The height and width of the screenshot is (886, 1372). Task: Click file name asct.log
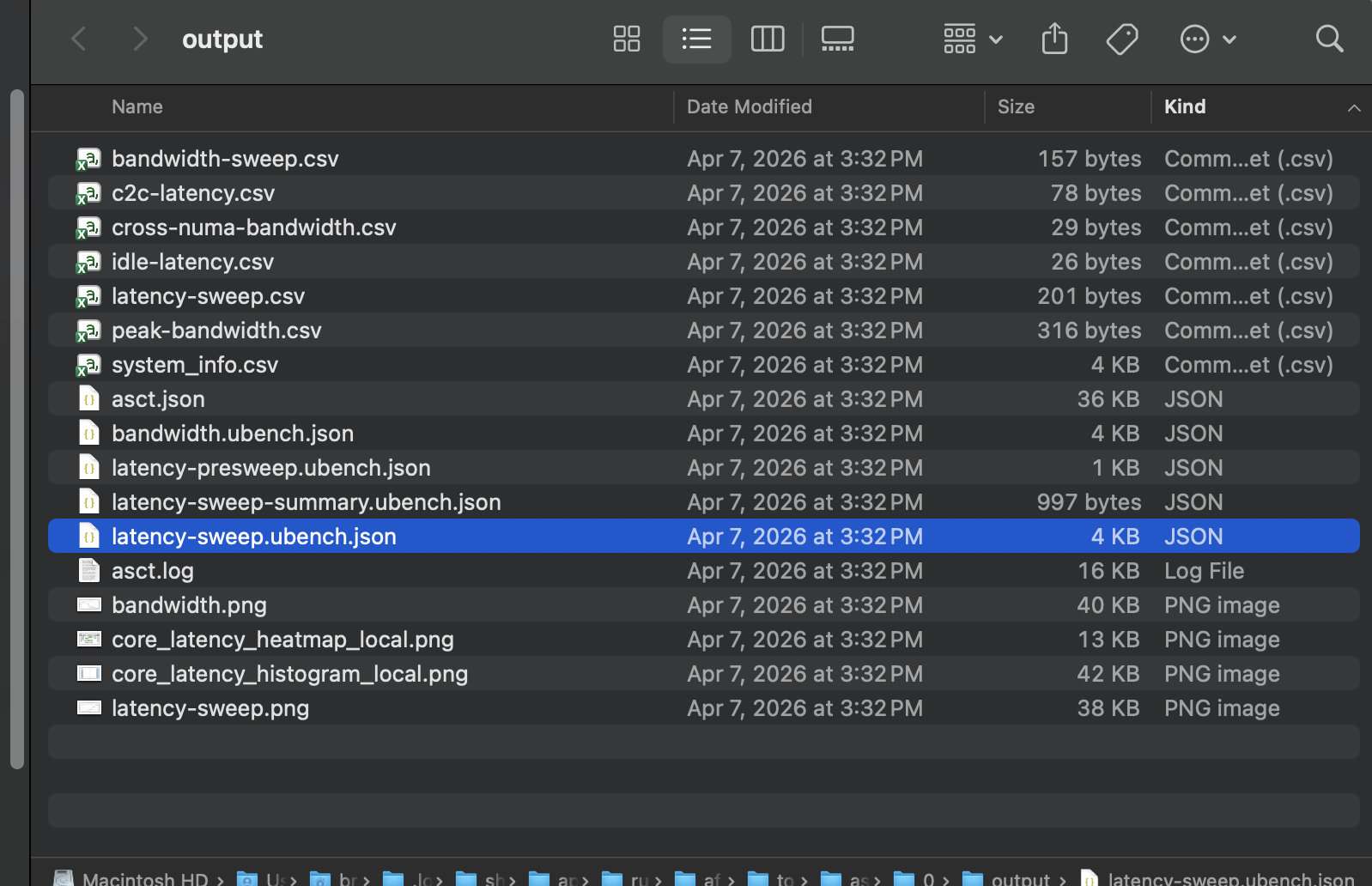point(153,571)
